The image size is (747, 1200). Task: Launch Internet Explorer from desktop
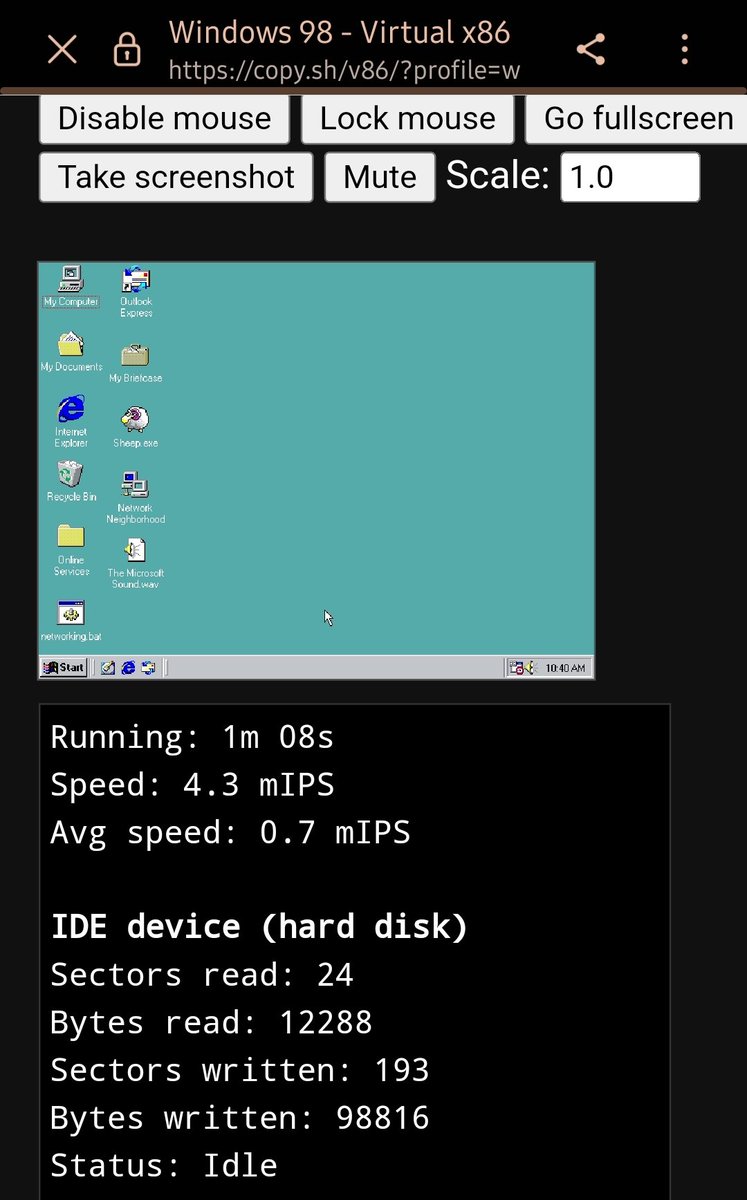[x=71, y=421]
